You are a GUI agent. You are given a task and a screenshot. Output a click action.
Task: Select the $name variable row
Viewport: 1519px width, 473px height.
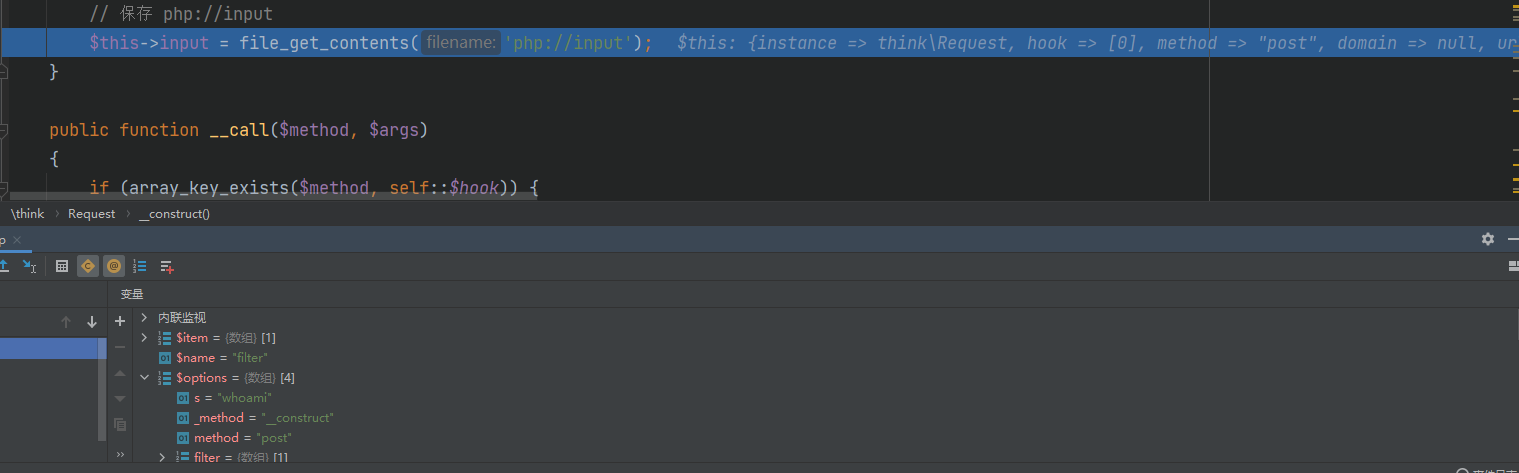coord(221,358)
